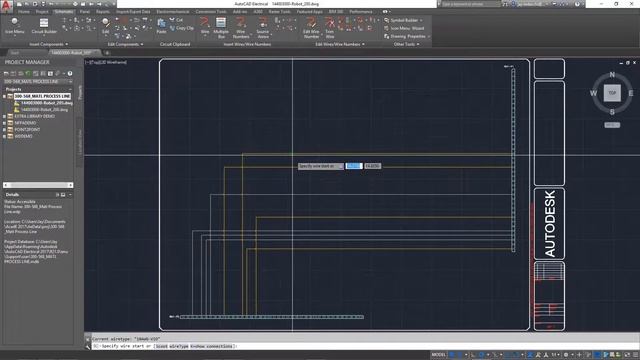
Task: Open first Robot_205.dwg drawing in tree
Action: click(47, 103)
